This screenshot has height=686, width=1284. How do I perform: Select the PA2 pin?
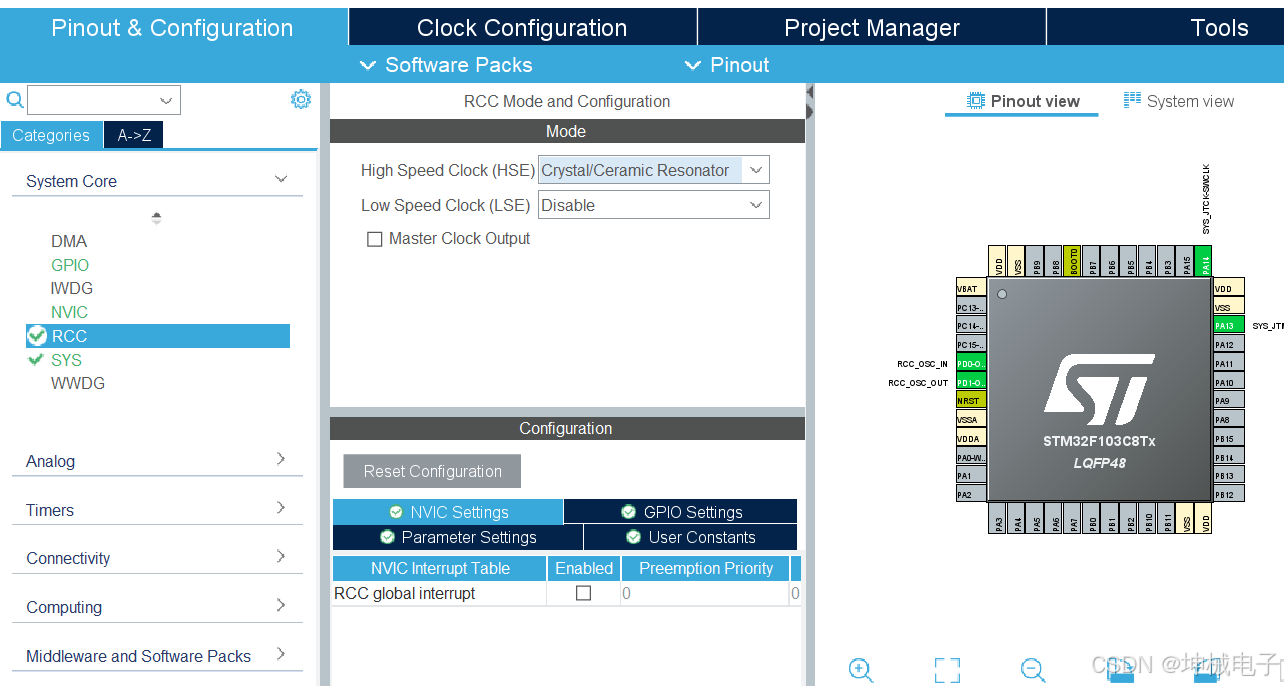point(971,494)
